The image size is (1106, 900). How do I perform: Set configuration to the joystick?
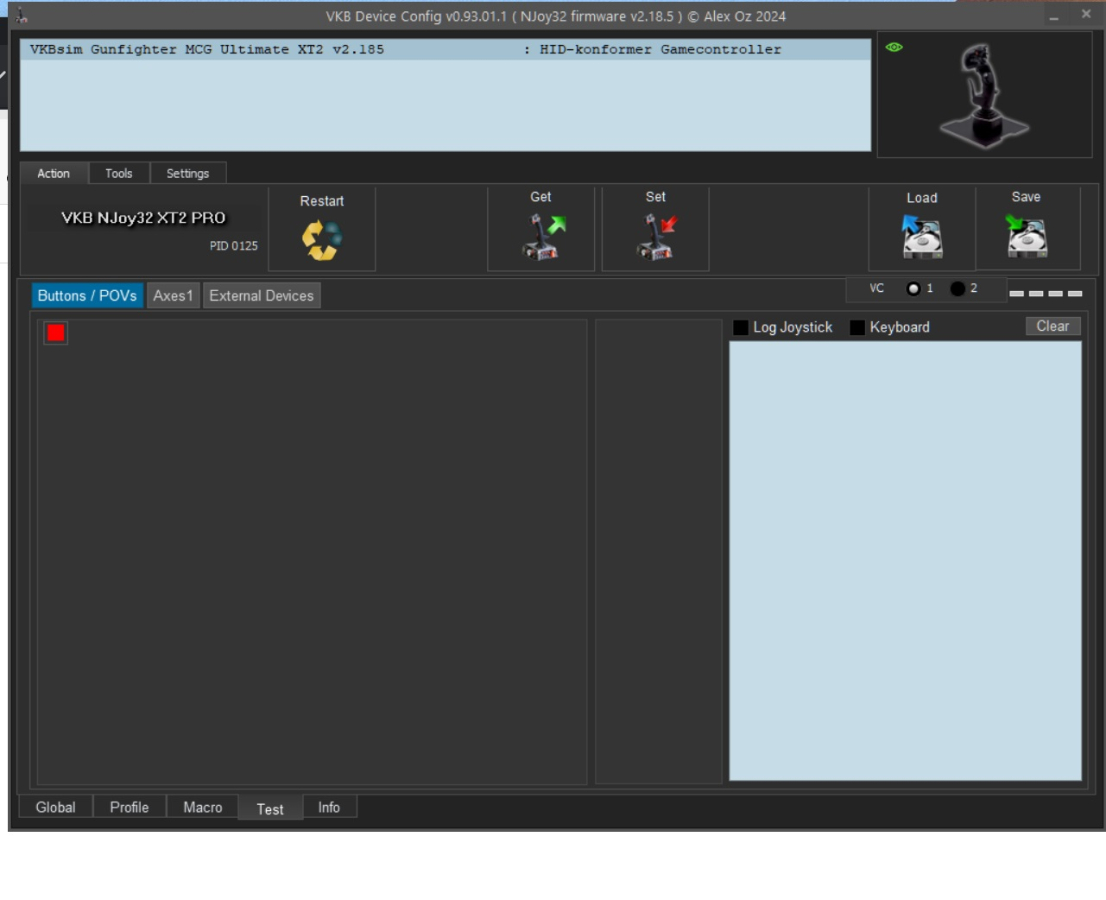pos(656,237)
